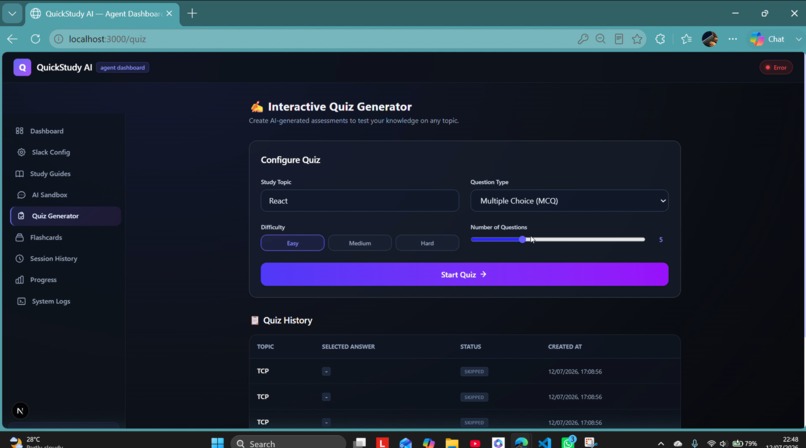806x448 pixels.
Task: Open the favorites list icon
Action: pyautogui.click(x=686, y=39)
